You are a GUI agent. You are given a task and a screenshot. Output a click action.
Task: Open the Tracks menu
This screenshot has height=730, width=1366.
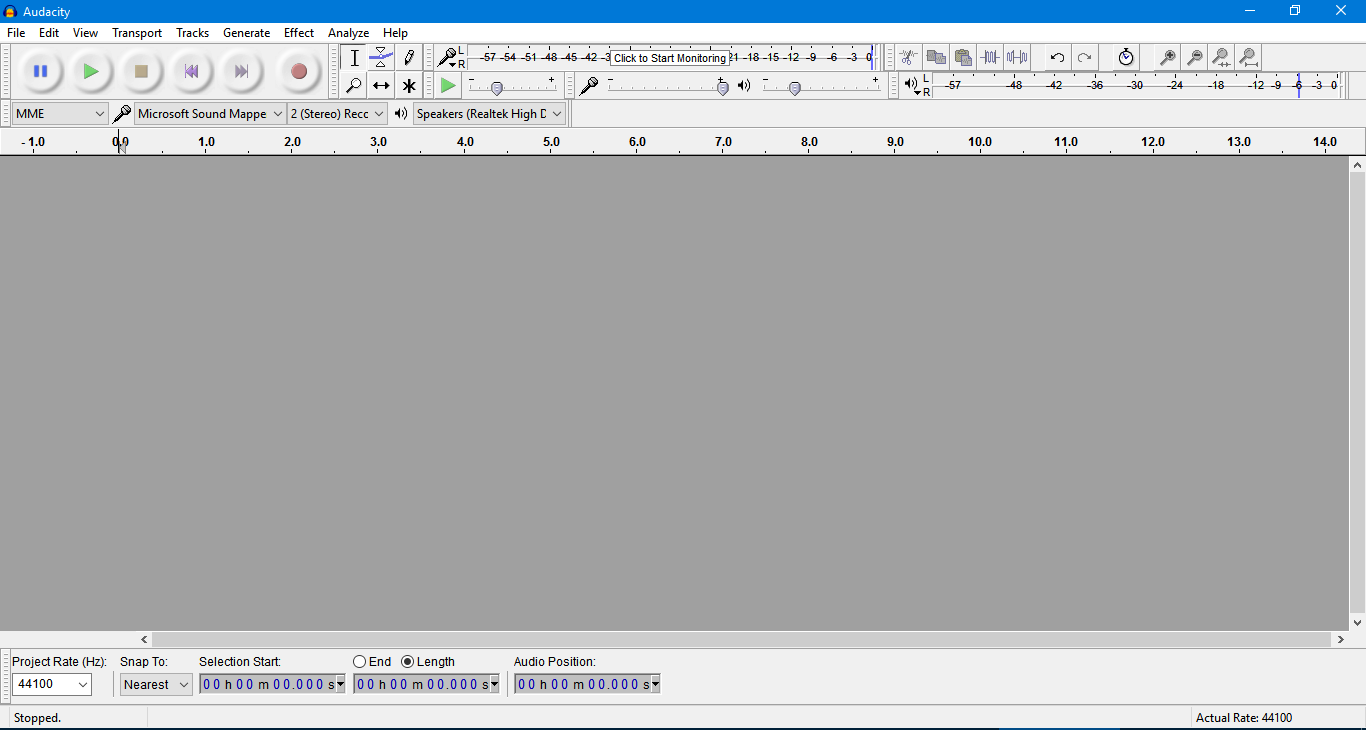[192, 33]
